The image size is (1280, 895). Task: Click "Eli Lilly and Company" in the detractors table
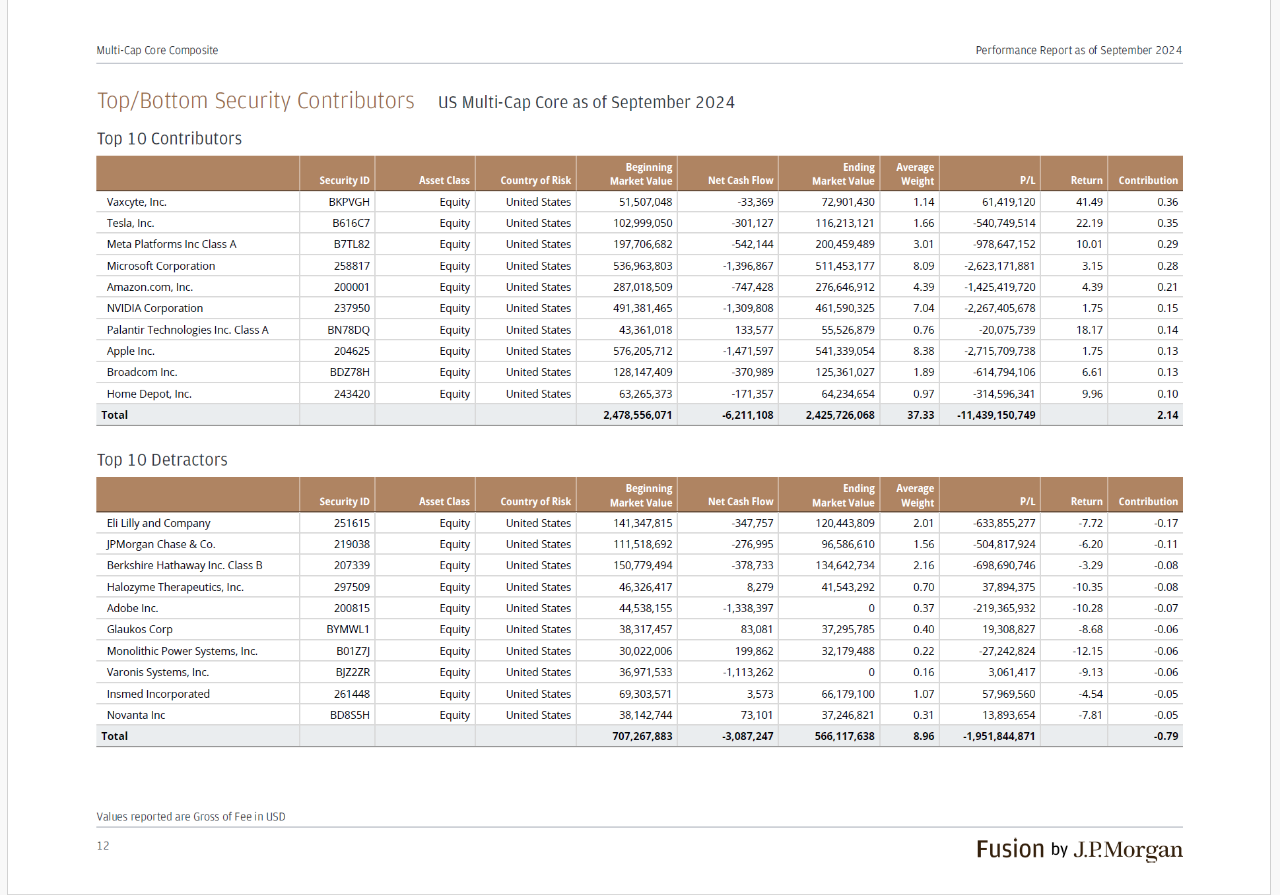[159, 523]
